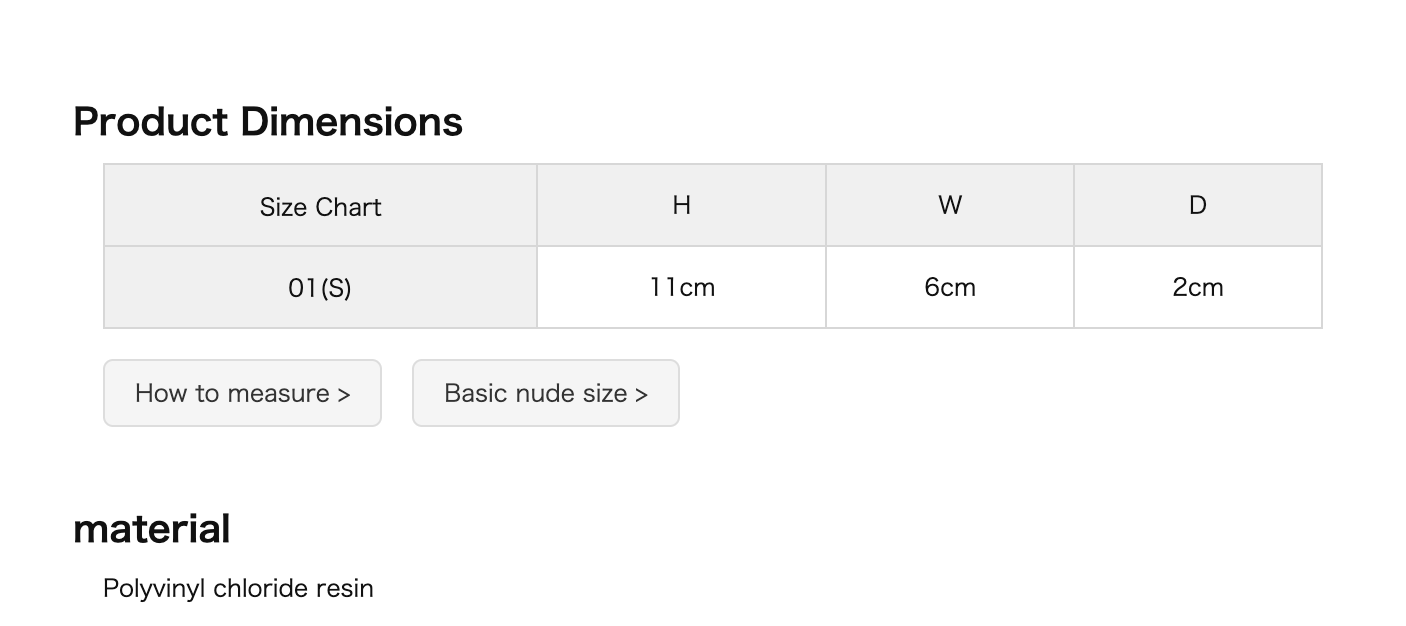Click the material heading
Viewport: 1406px width, 626px height.
pyautogui.click(x=152, y=528)
